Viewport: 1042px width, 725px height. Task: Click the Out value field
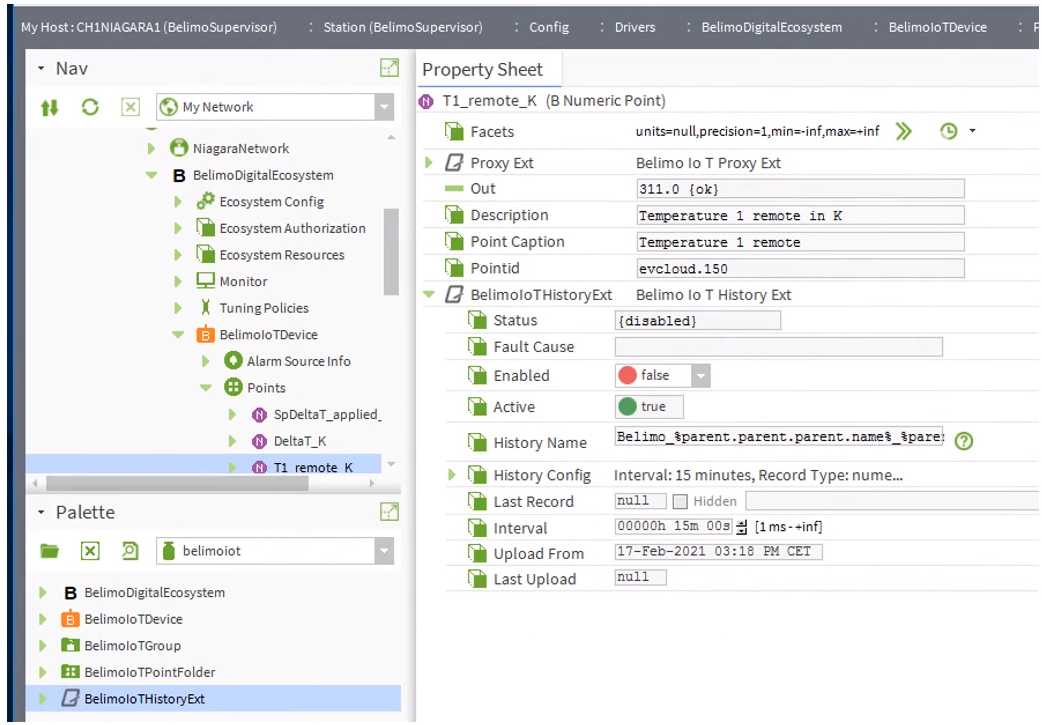coord(800,189)
